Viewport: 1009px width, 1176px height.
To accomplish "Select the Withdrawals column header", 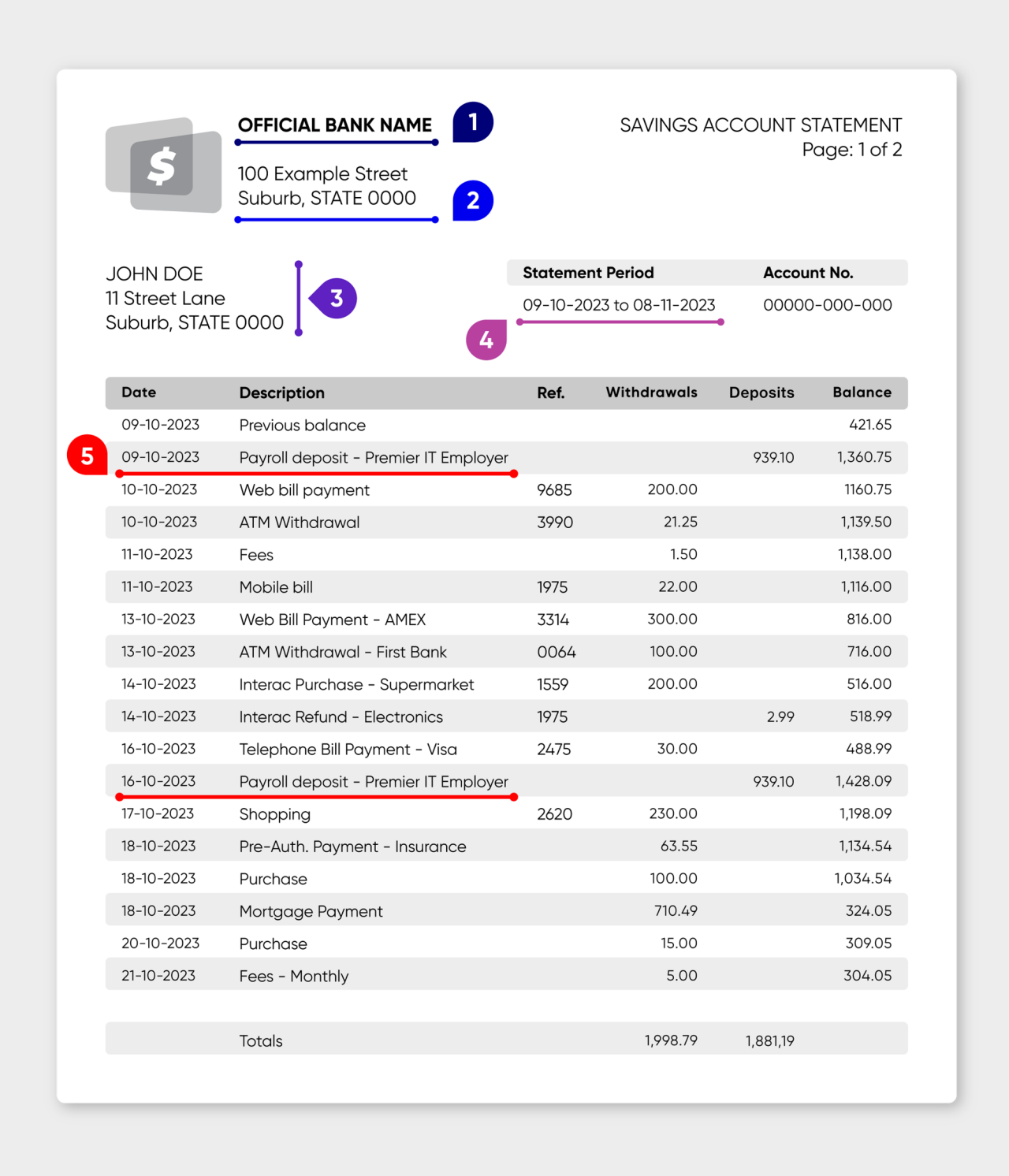I will [651, 393].
